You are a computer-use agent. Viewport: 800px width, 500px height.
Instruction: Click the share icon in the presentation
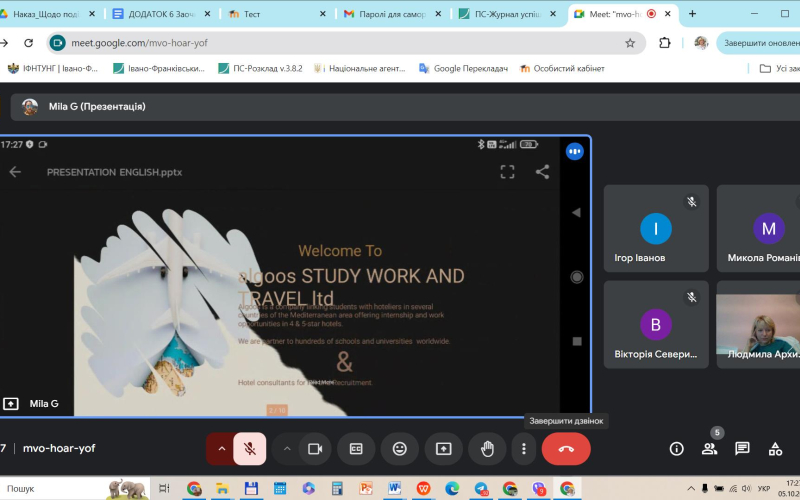click(x=542, y=172)
